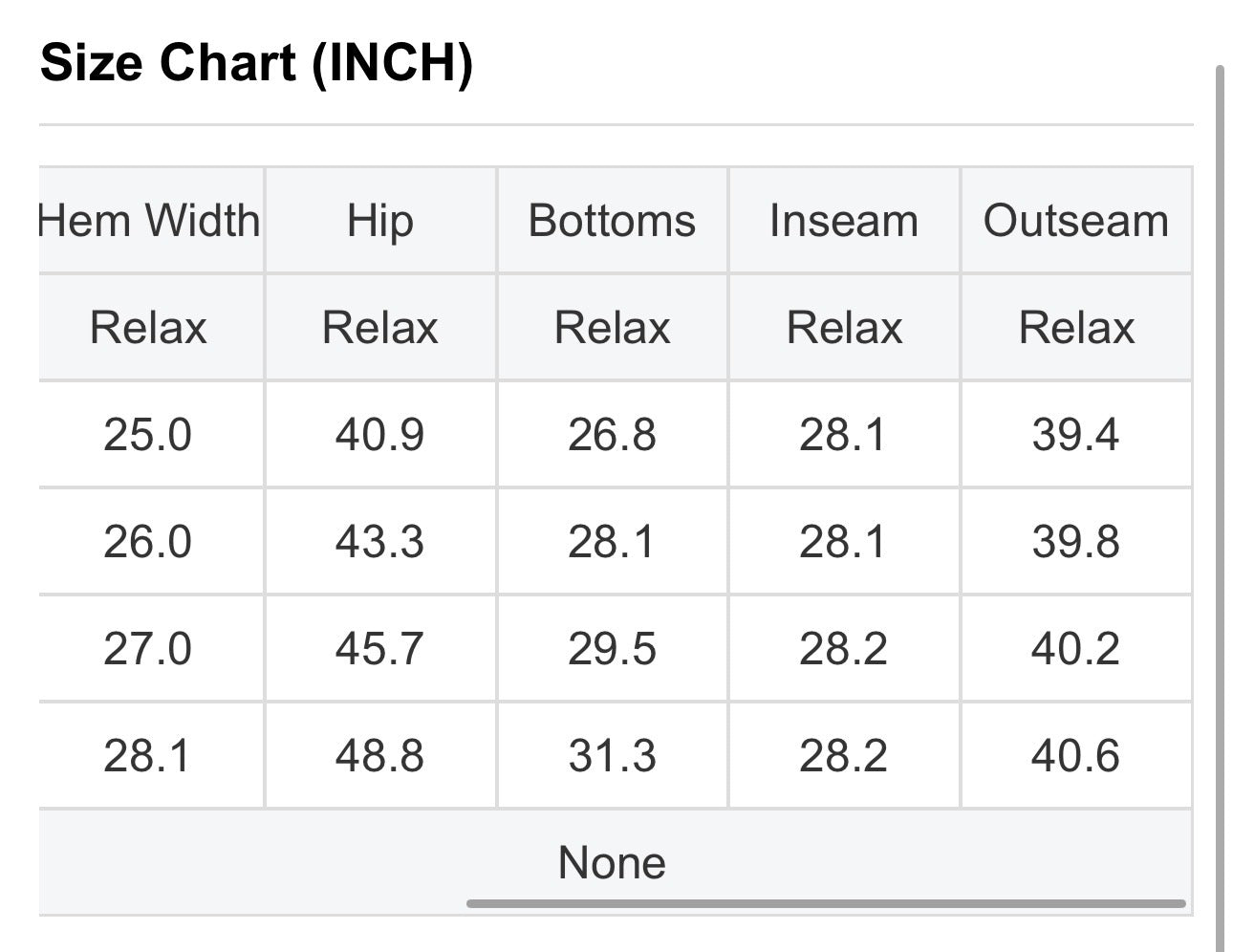Select the Hip column header

pos(380,221)
